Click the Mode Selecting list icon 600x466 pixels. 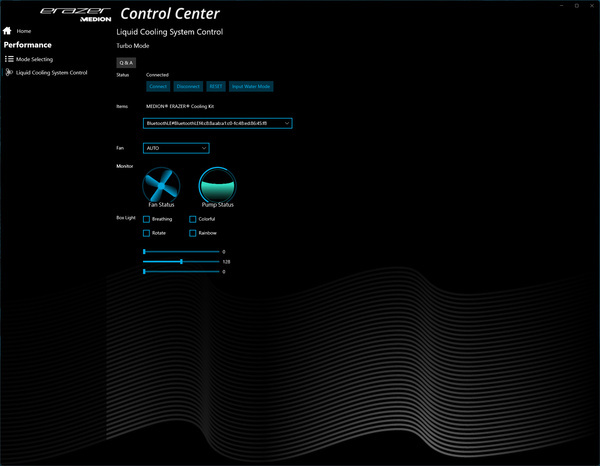click(x=9, y=59)
